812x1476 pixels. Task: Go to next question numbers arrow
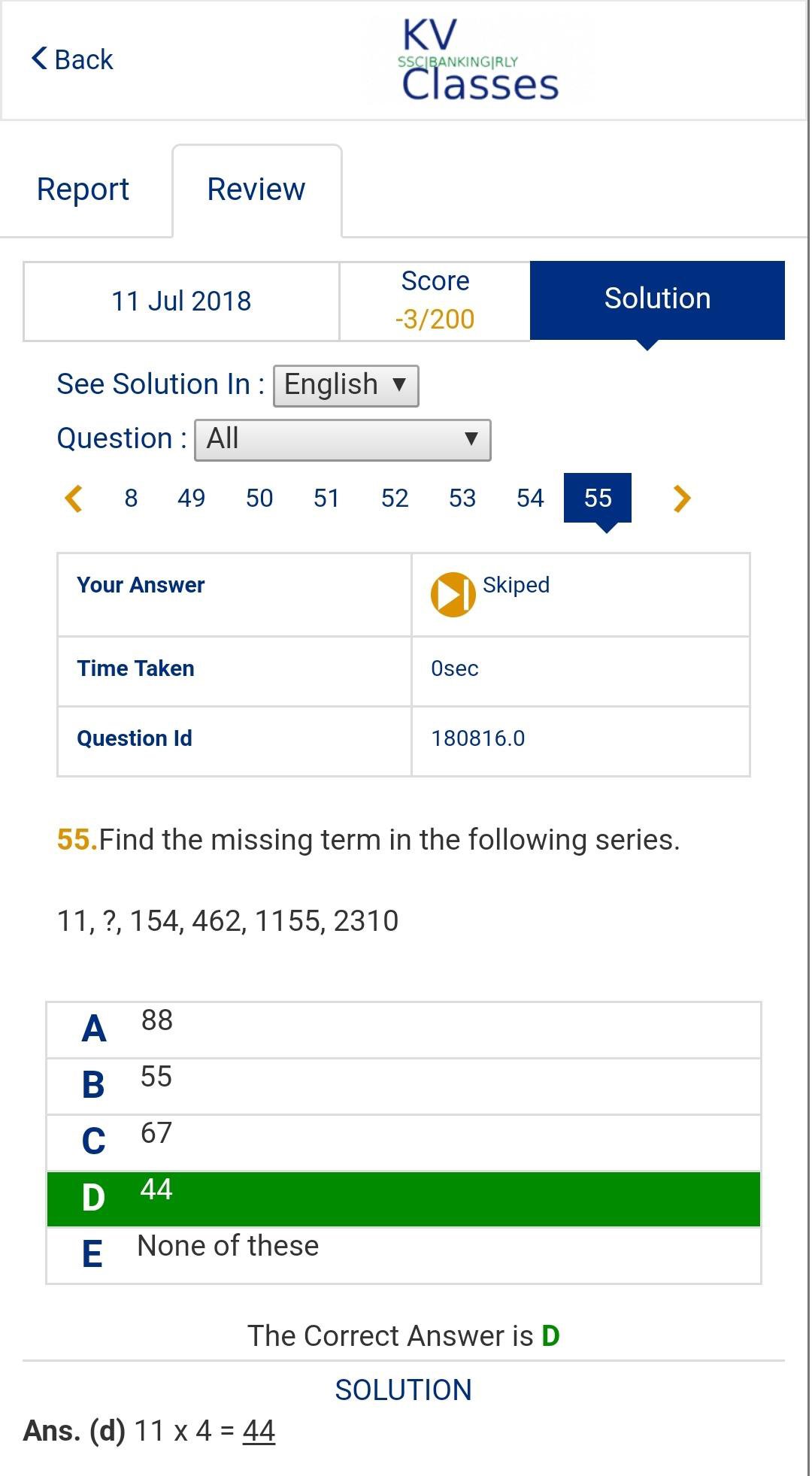(x=681, y=499)
